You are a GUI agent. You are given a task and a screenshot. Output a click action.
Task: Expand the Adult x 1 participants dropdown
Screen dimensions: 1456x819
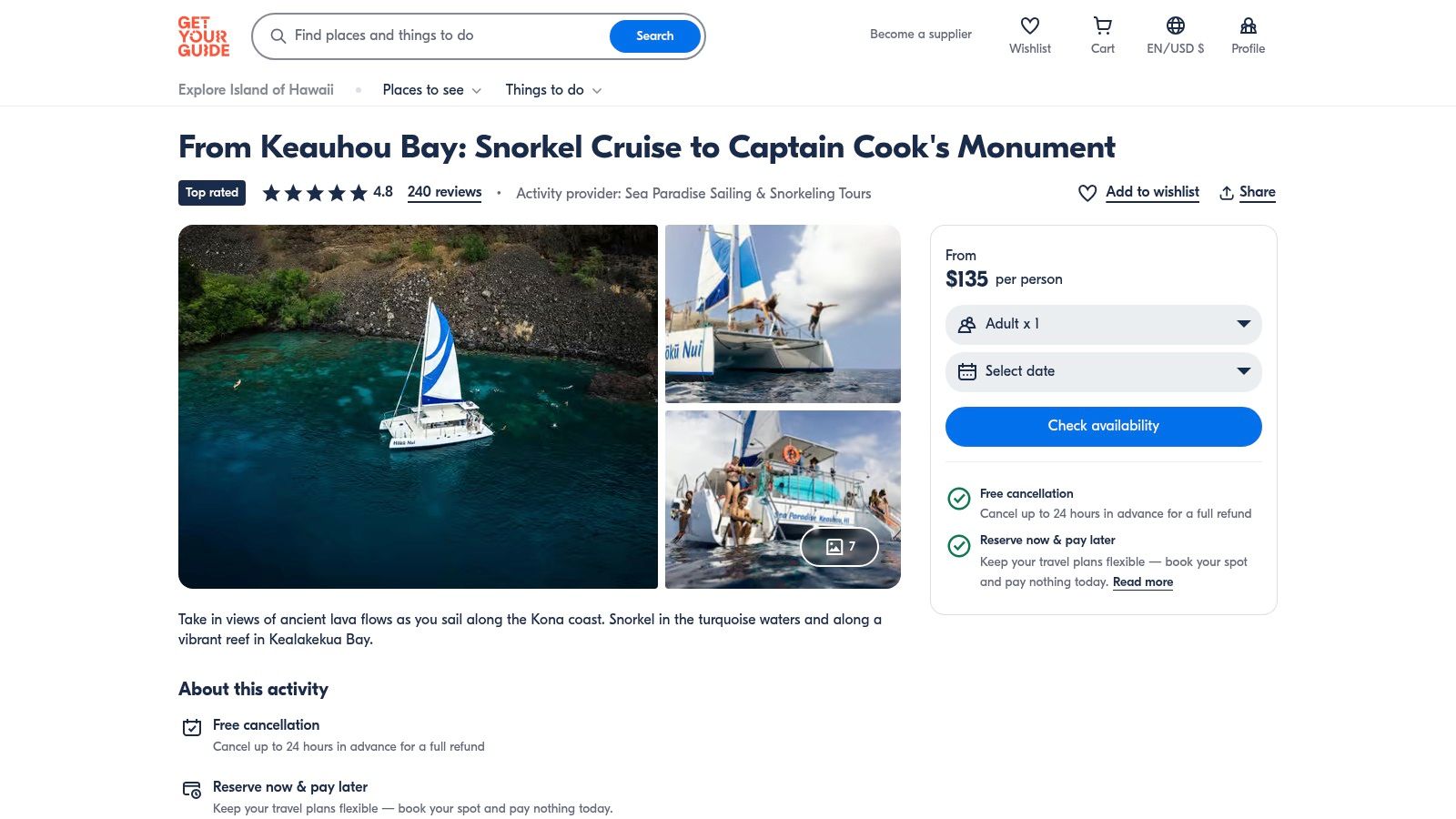pos(1103,325)
